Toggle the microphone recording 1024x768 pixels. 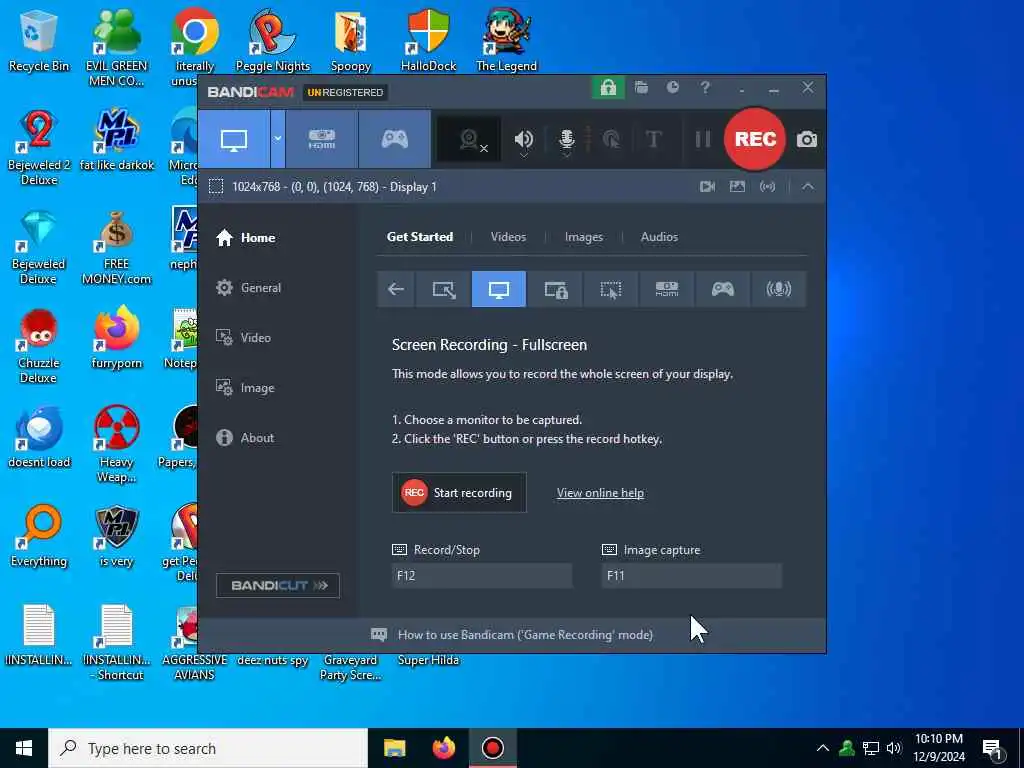click(x=567, y=139)
